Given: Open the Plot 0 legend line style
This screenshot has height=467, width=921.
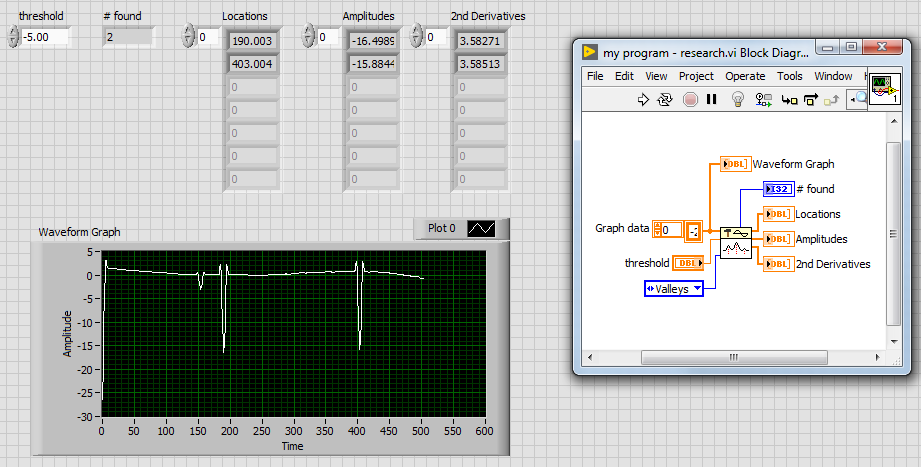Looking at the screenshot, I should [481, 228].
